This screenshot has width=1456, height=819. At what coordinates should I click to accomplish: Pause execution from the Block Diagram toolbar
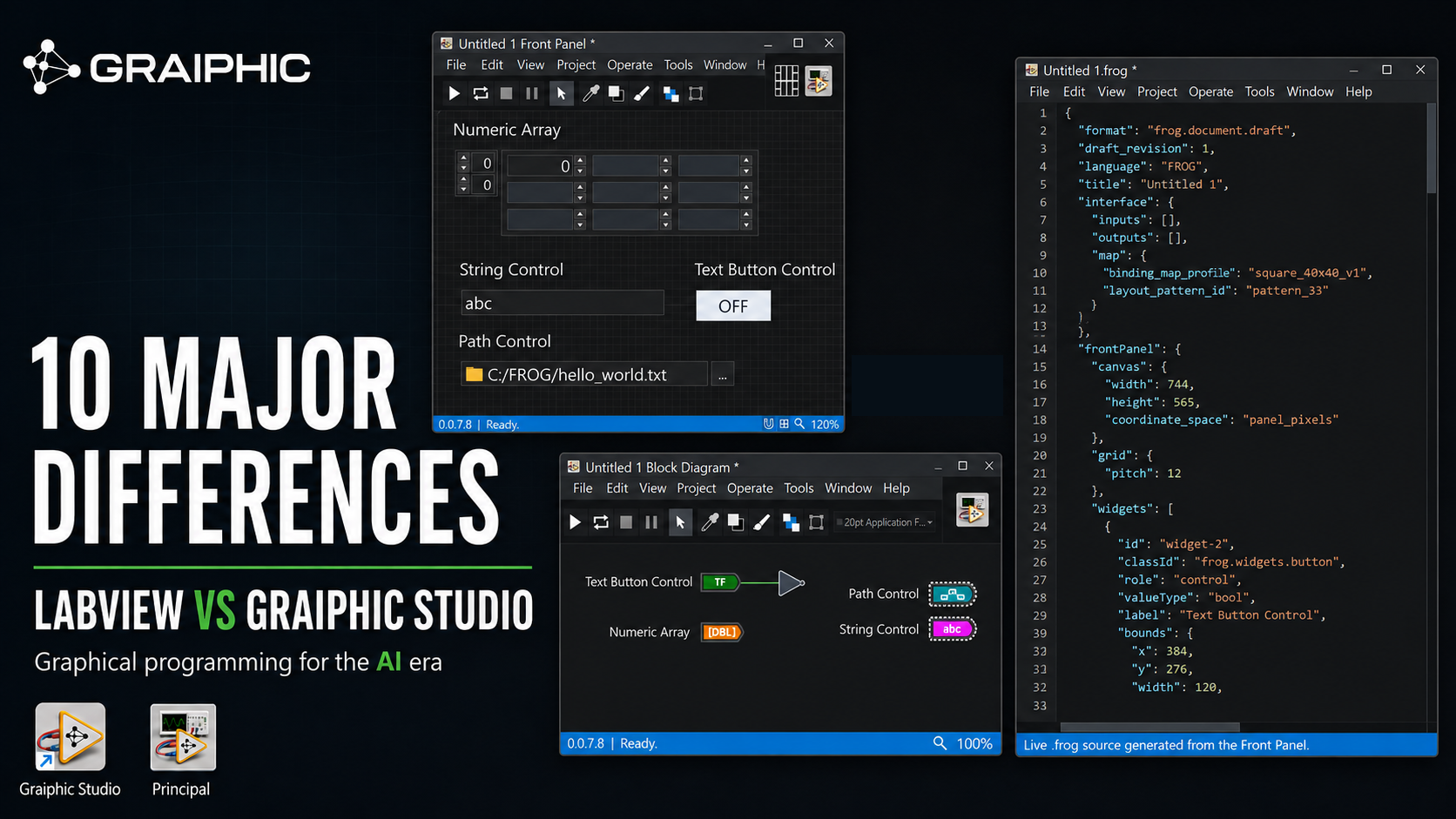pyautogui.click(x=651, y=522)
